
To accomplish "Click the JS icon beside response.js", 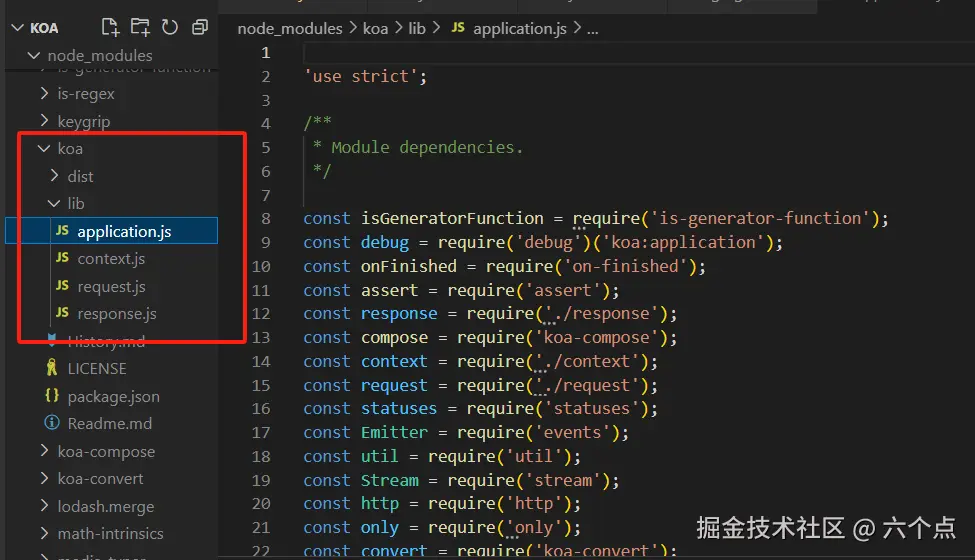I will click(62, 313).
